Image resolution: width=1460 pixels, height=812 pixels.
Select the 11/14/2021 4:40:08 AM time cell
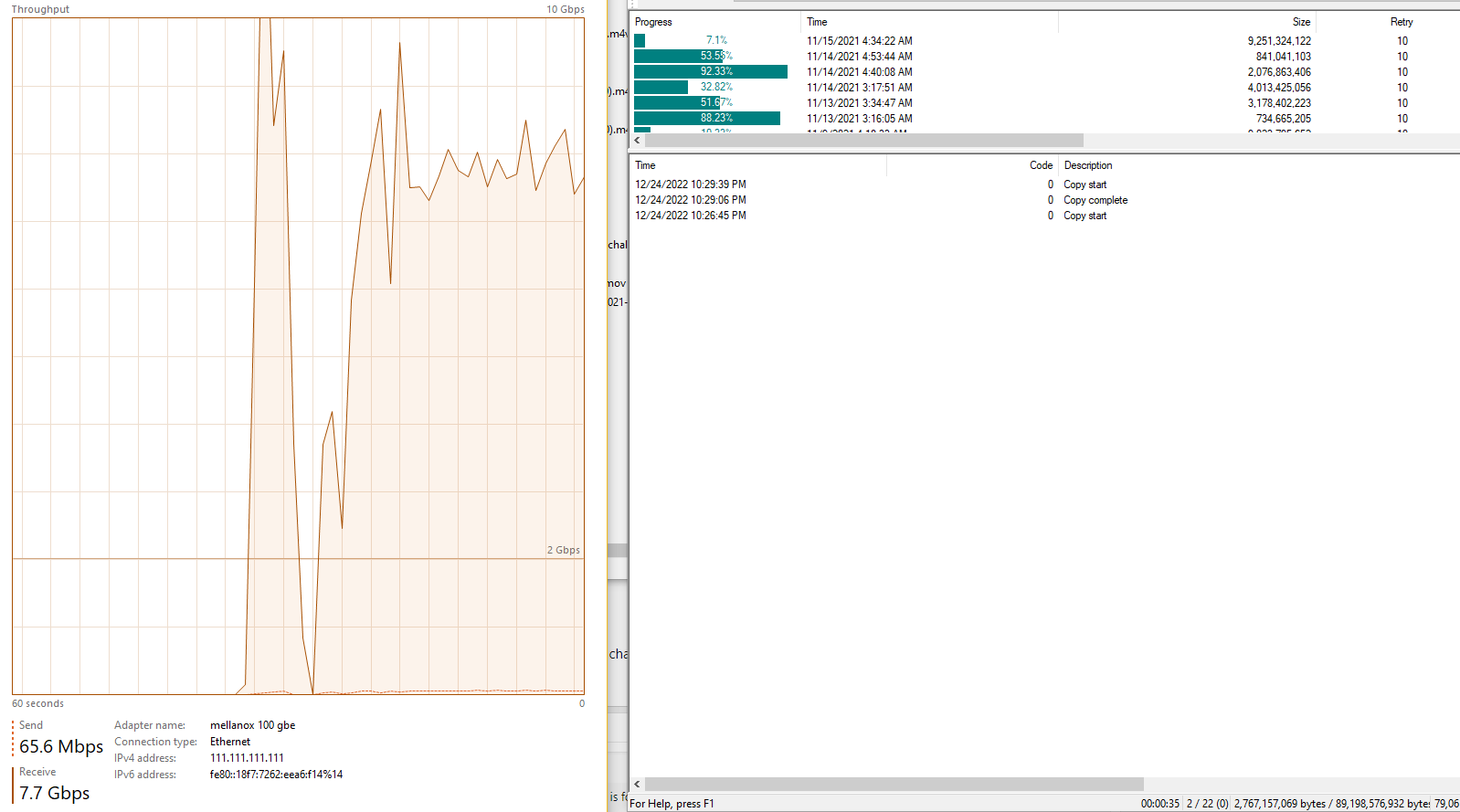(x=859, y=72)
